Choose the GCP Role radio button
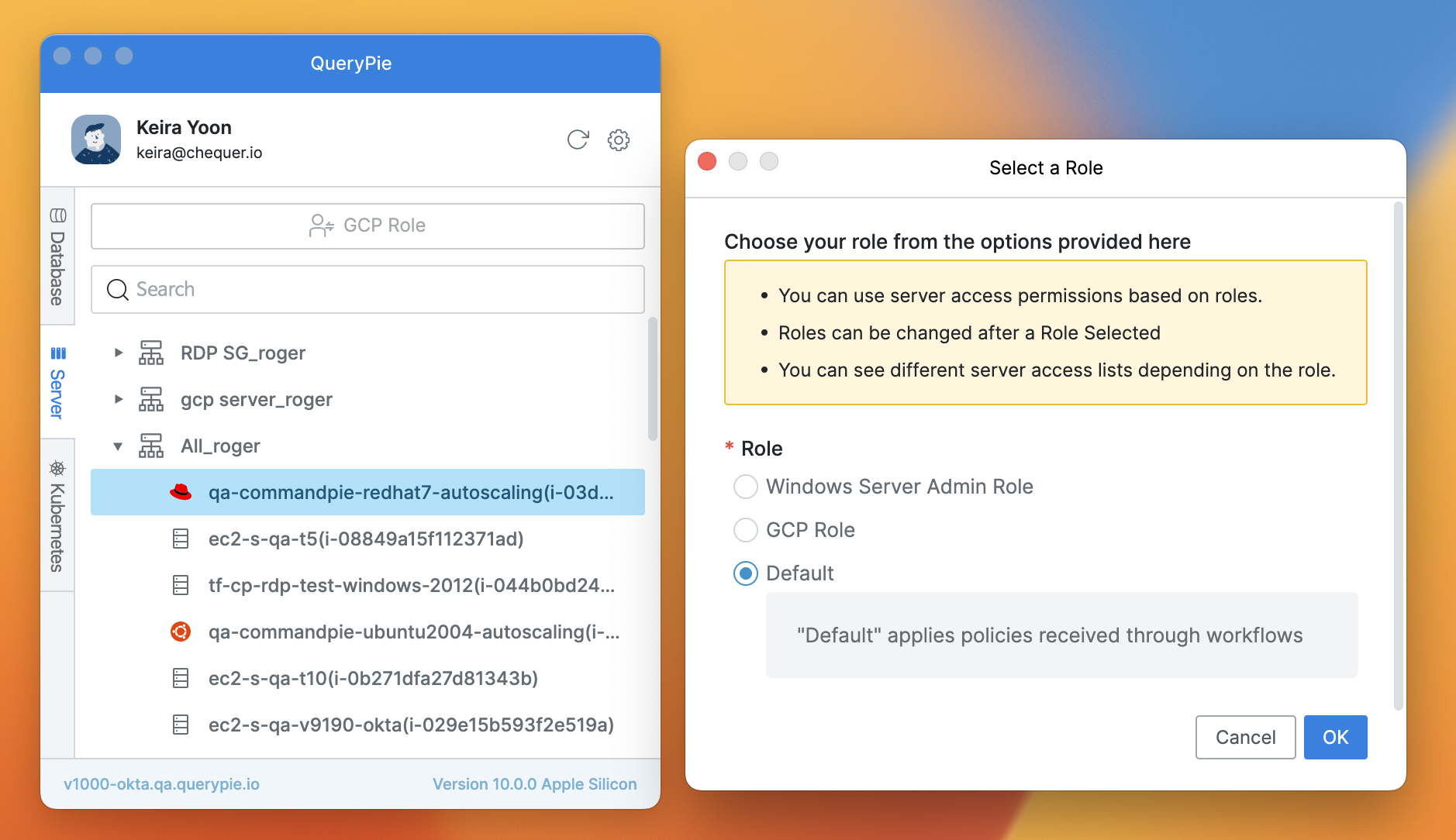 tap(745, 530)
